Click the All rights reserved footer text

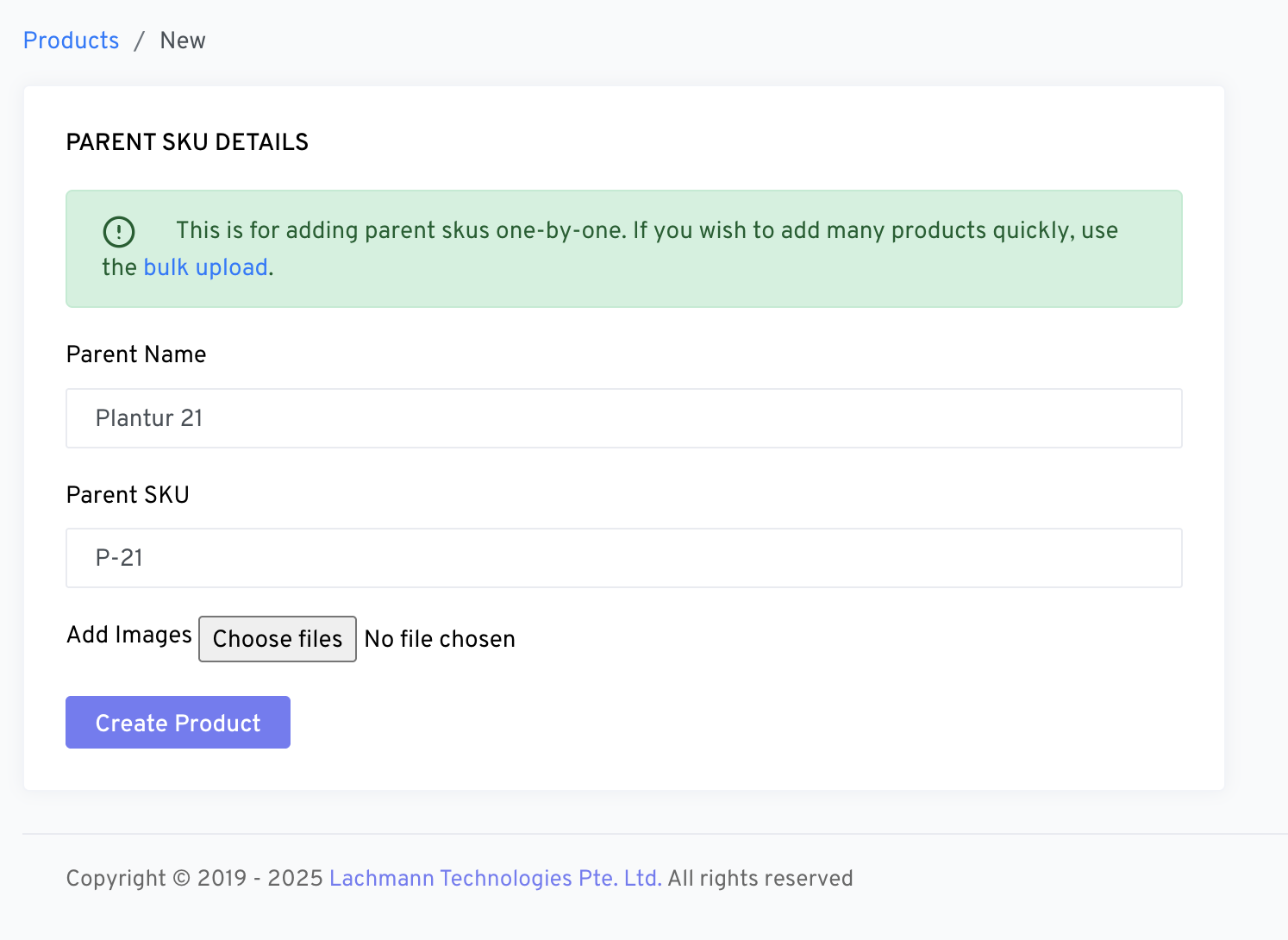pyautogui.click(x=760, y=878)
